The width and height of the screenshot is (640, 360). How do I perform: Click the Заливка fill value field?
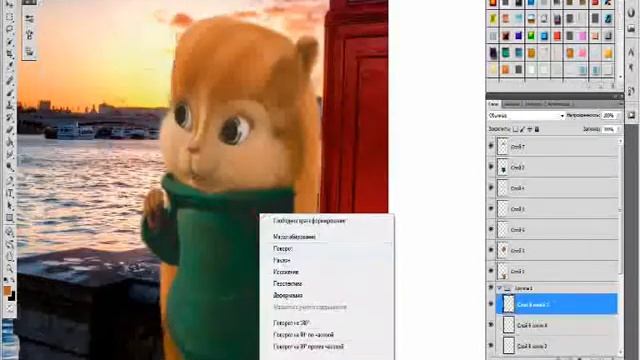click(x=609, y=129)
